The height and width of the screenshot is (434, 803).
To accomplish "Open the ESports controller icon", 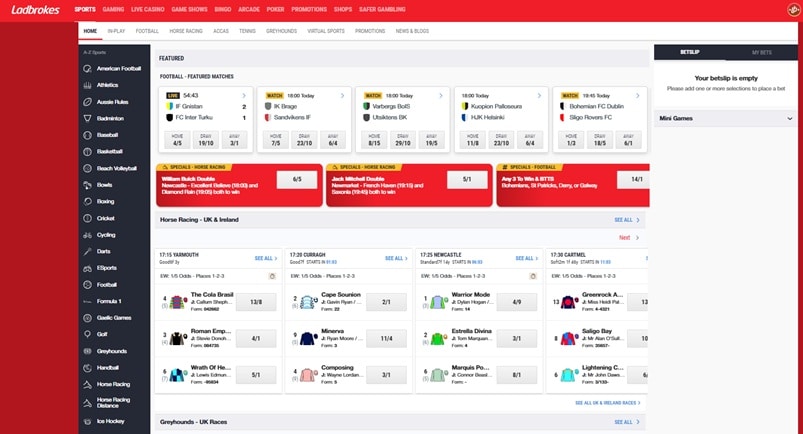I will pyautogui.click(x=88, y=268).
